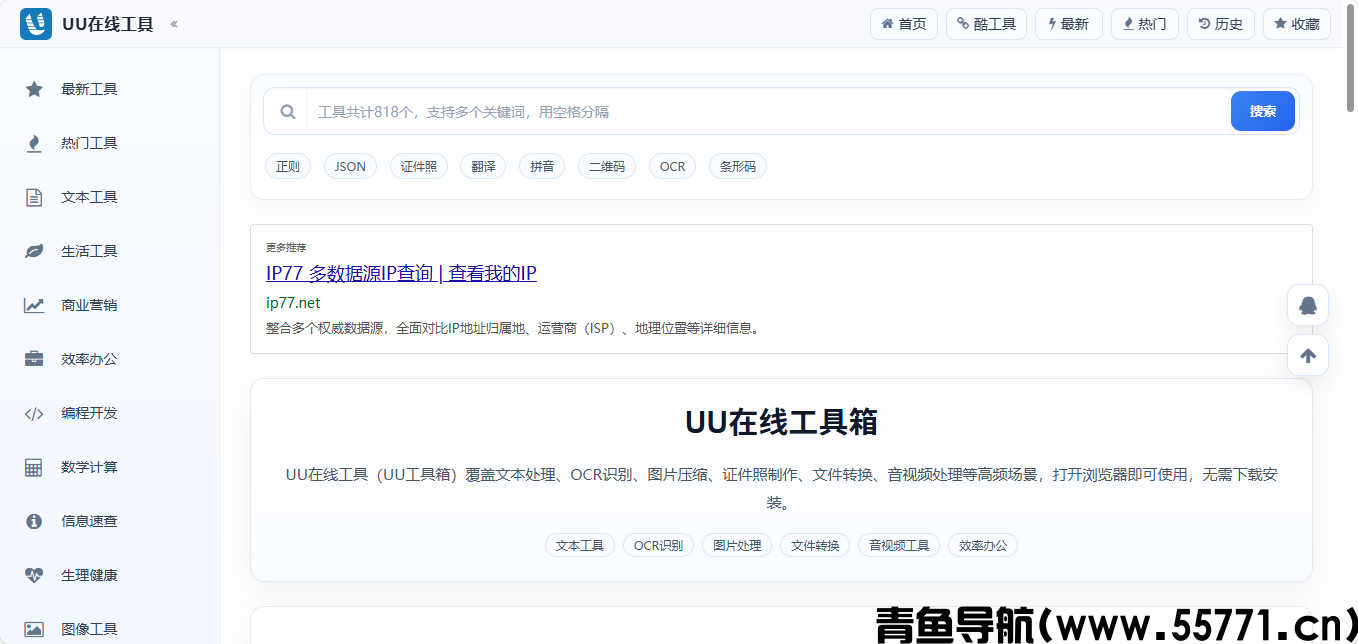The width and height of the screenshot is (1358, 644).
Task: Open the IP77 多数据源IP查询 link
Action: 401,273
